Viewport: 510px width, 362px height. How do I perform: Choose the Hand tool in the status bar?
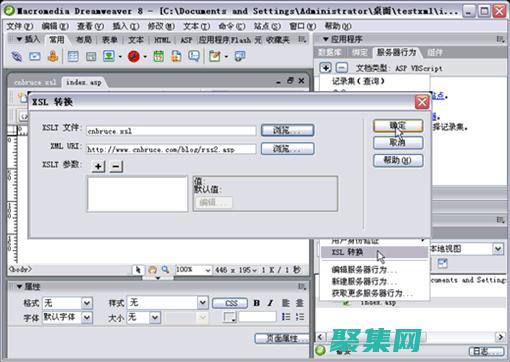coord(152,270)
